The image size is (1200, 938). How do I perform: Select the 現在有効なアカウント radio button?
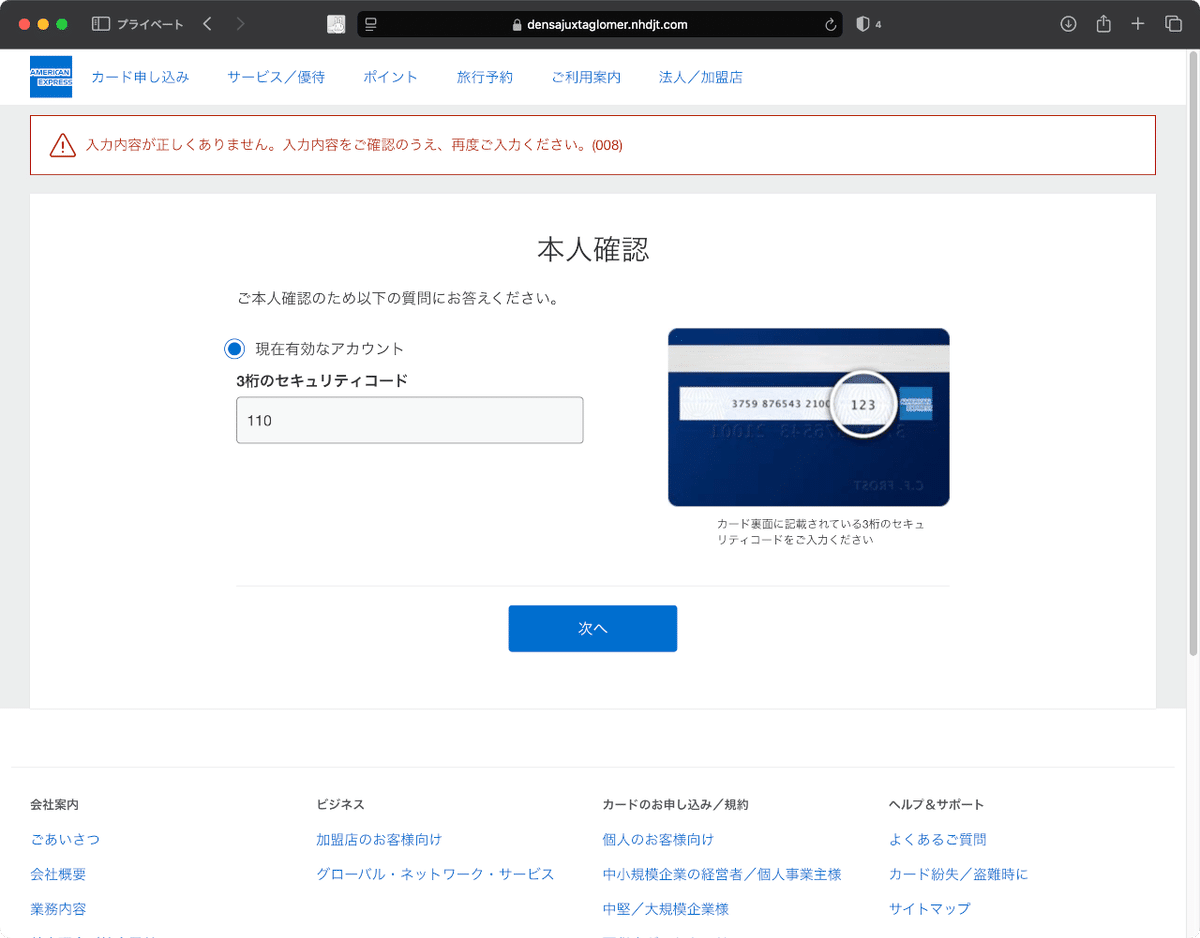(x=234, y=348)
